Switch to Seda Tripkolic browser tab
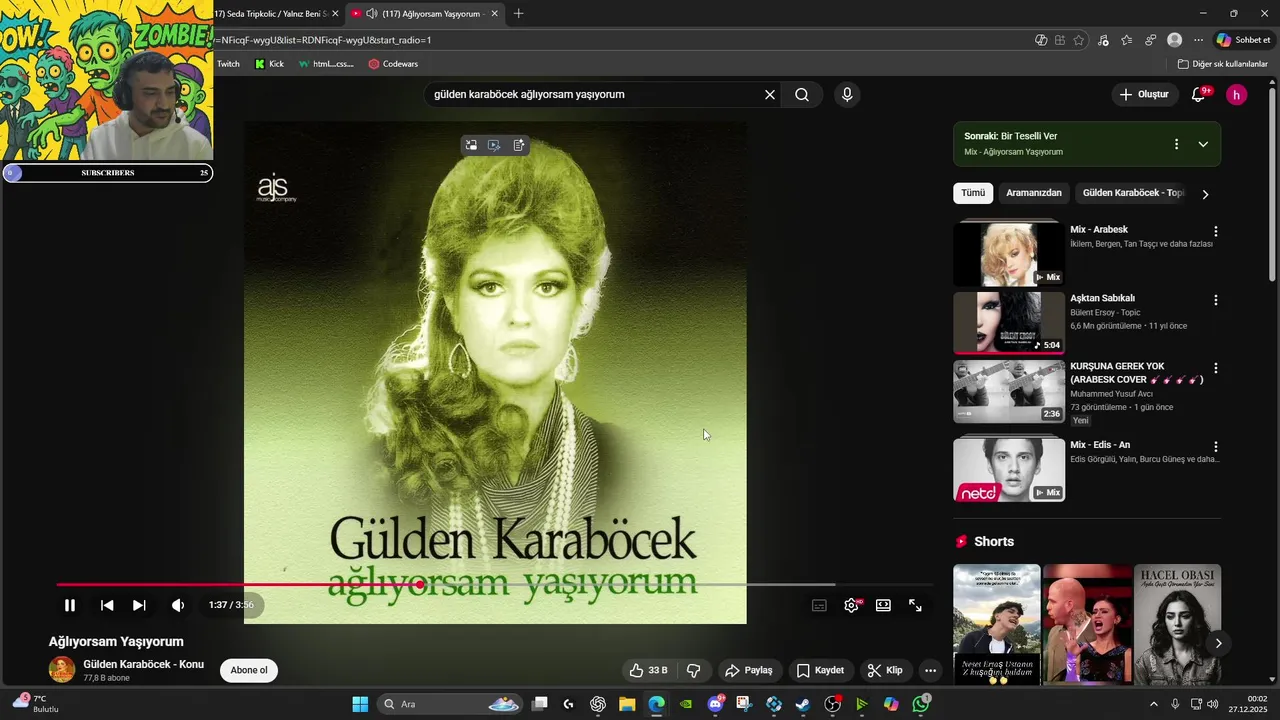Screen dimensions: 1280x720 (270, 14)
